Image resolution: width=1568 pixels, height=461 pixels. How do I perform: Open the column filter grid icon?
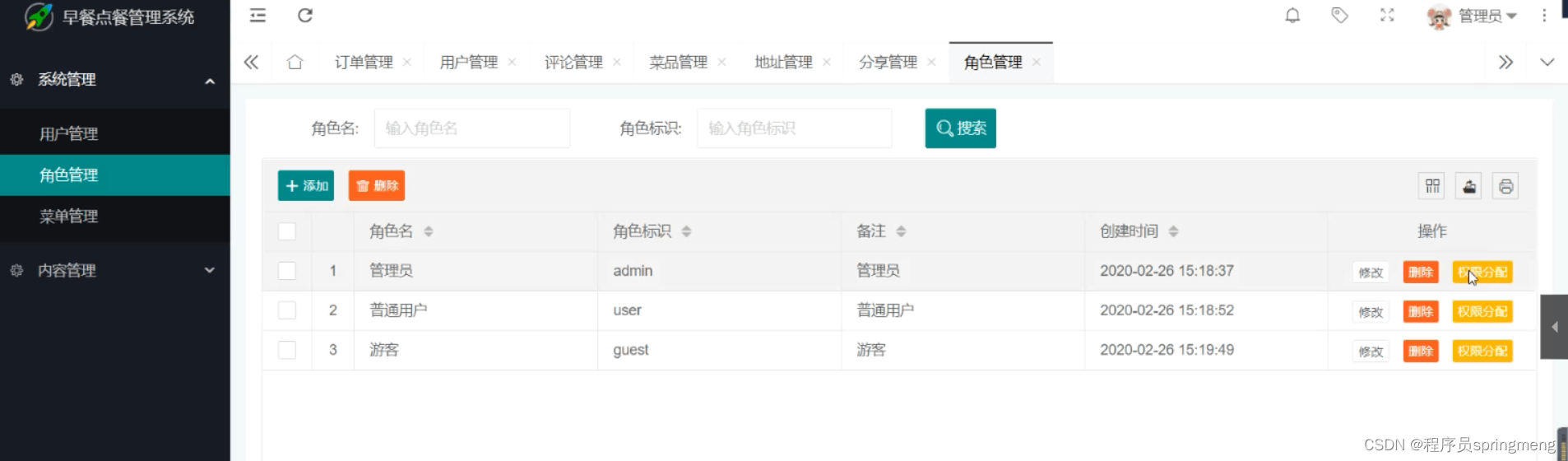(1432, 186)
